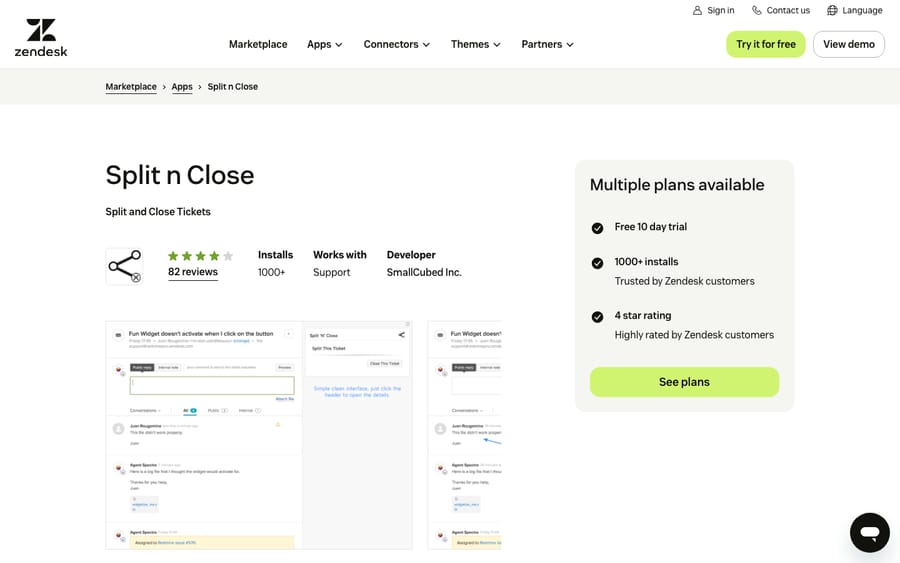Expand the Themes dropdown menu
The height and width of the screenshot is (563, 900).
476,44
